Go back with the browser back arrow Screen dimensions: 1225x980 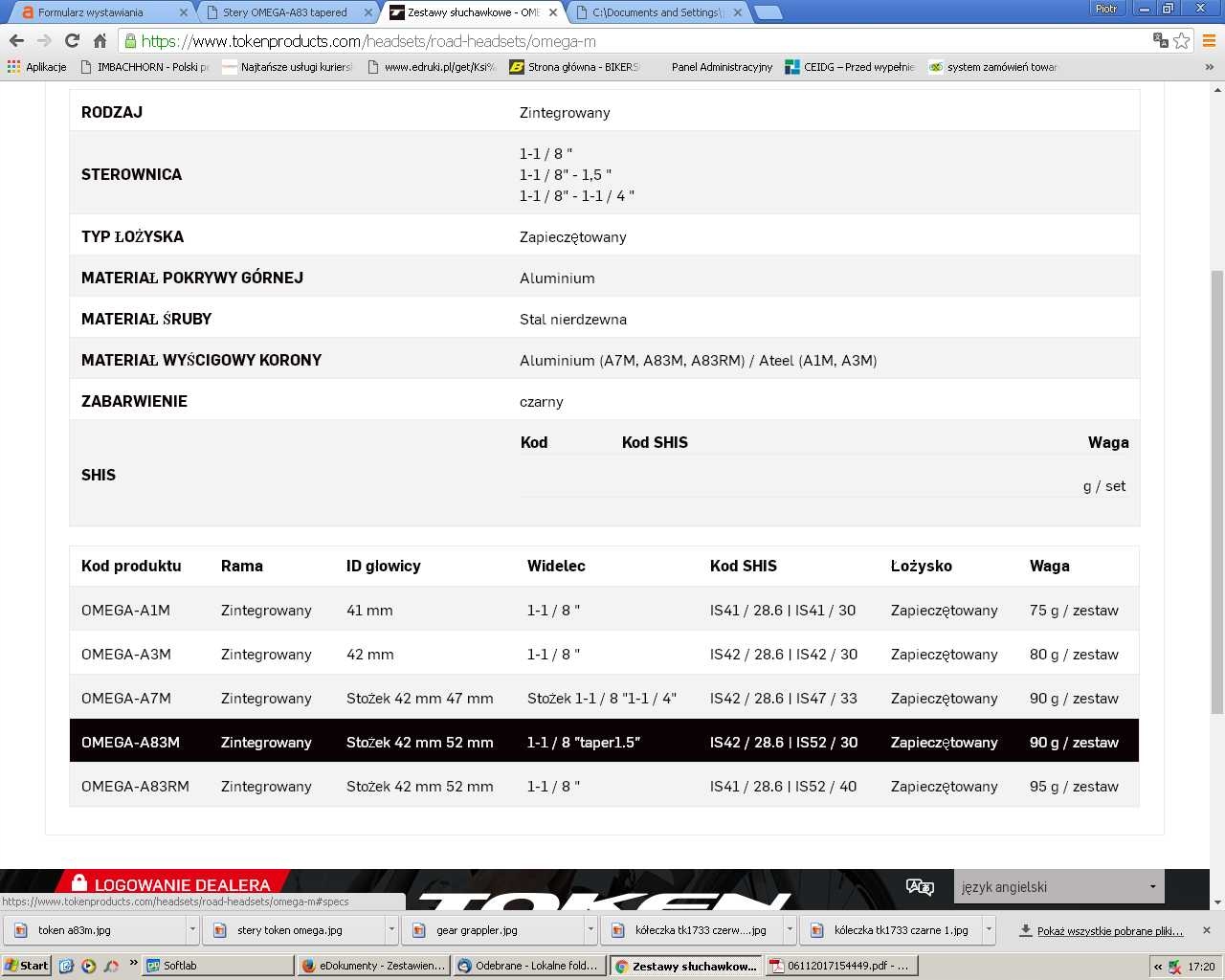click(x=16, y=41)
